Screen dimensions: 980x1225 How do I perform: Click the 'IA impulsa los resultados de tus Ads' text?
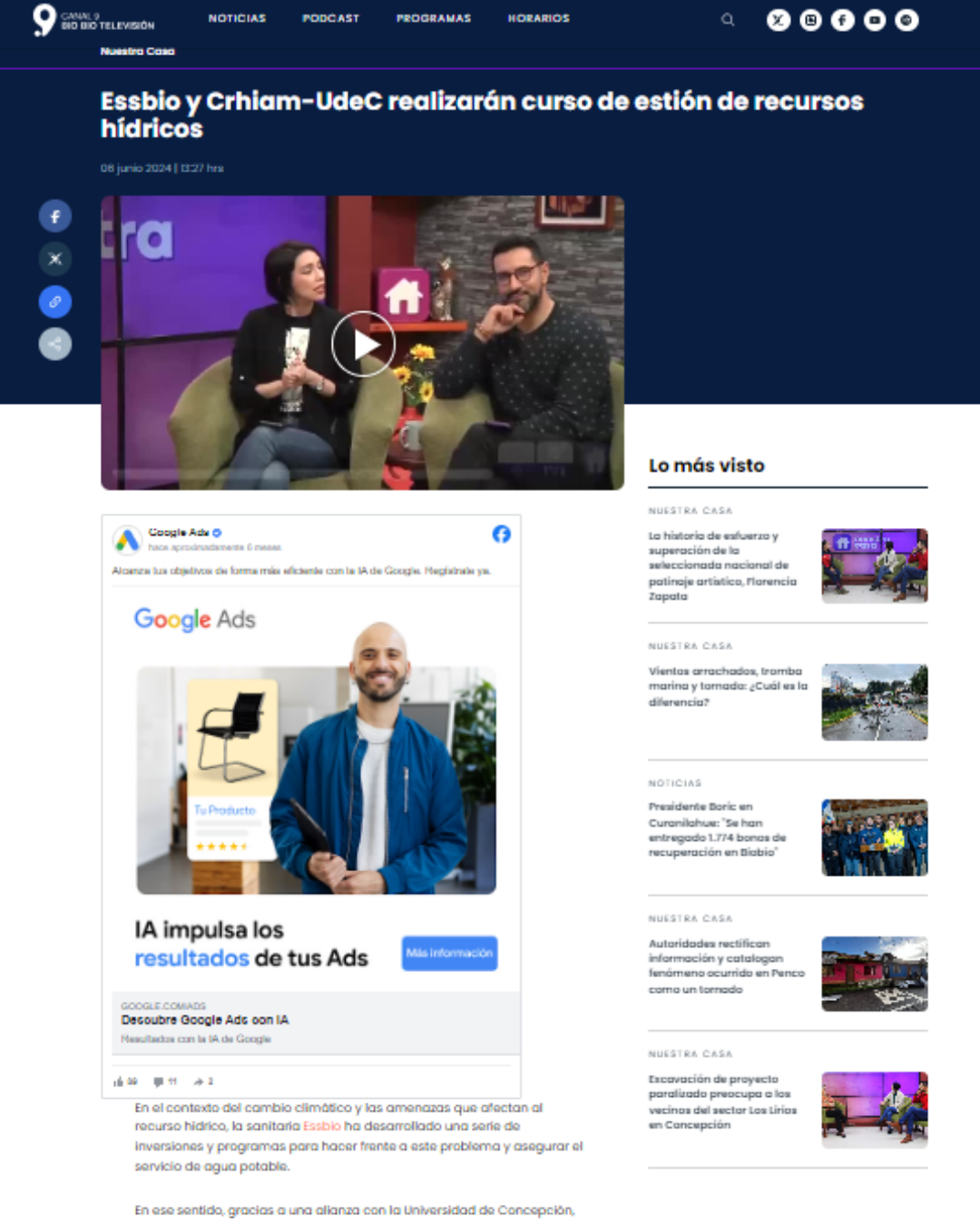251,944
